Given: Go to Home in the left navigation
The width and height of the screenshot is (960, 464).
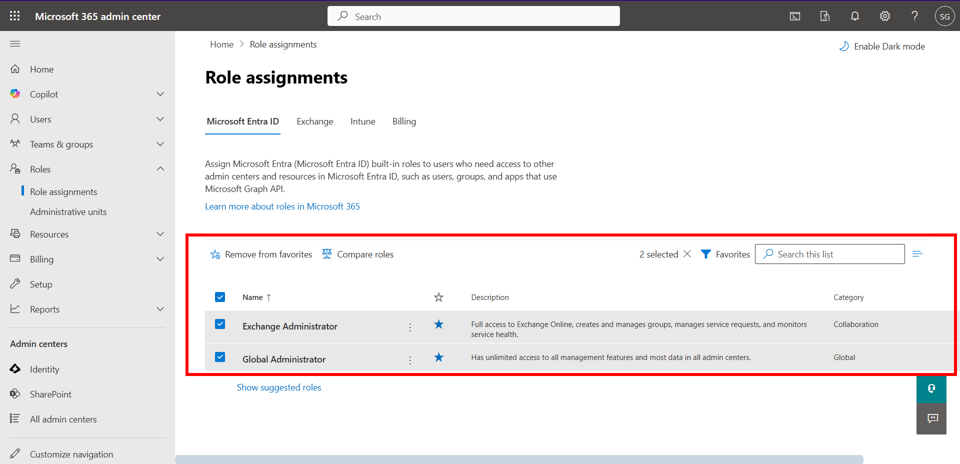Looking at the screenshot, I should pos(42,70).
